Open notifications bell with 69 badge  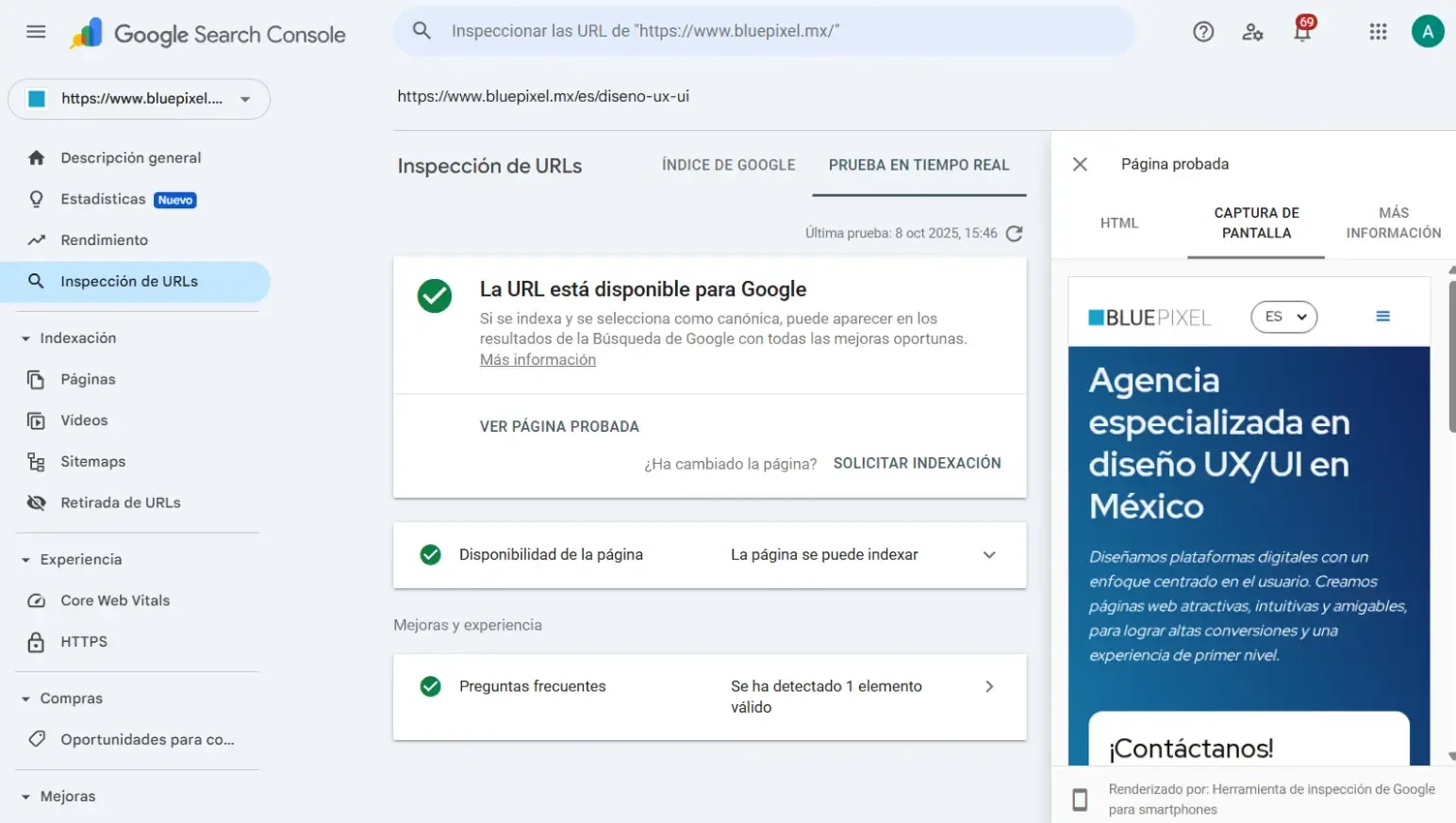tap(1303, 30)
